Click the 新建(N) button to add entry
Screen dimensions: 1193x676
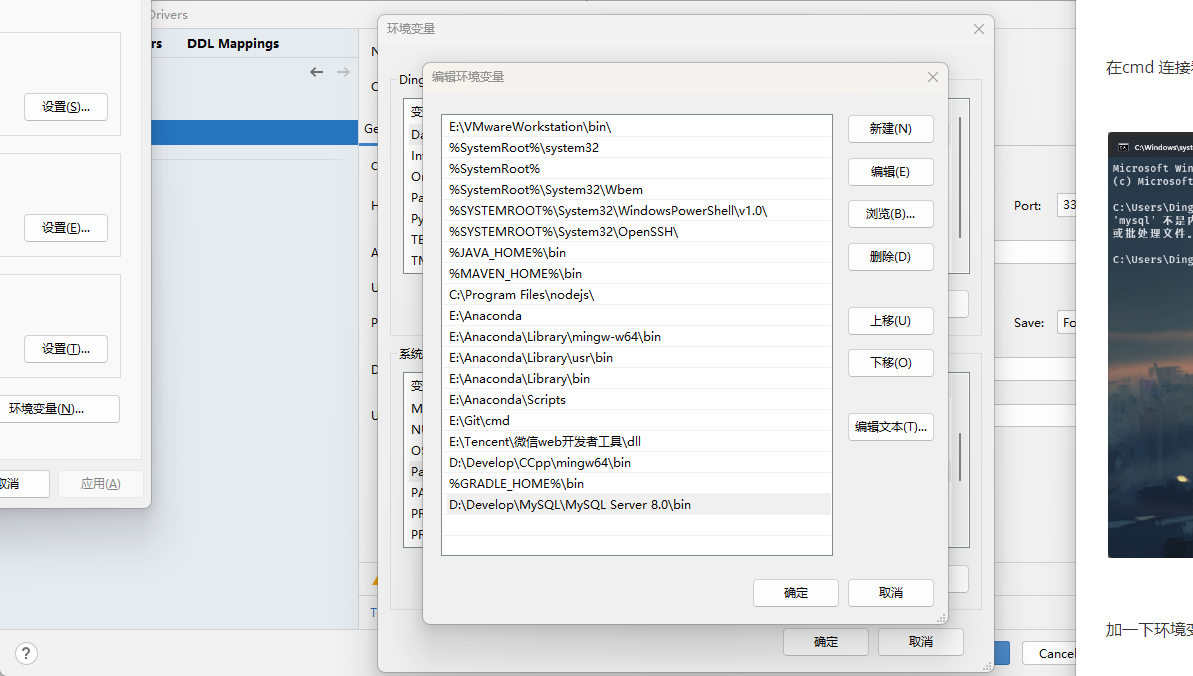[x=890, y=129]
